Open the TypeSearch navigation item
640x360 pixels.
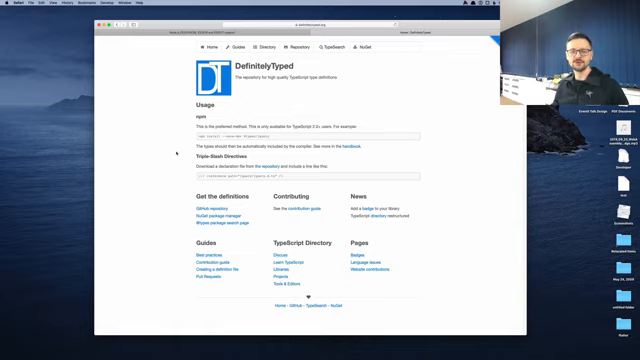(332, 47)
